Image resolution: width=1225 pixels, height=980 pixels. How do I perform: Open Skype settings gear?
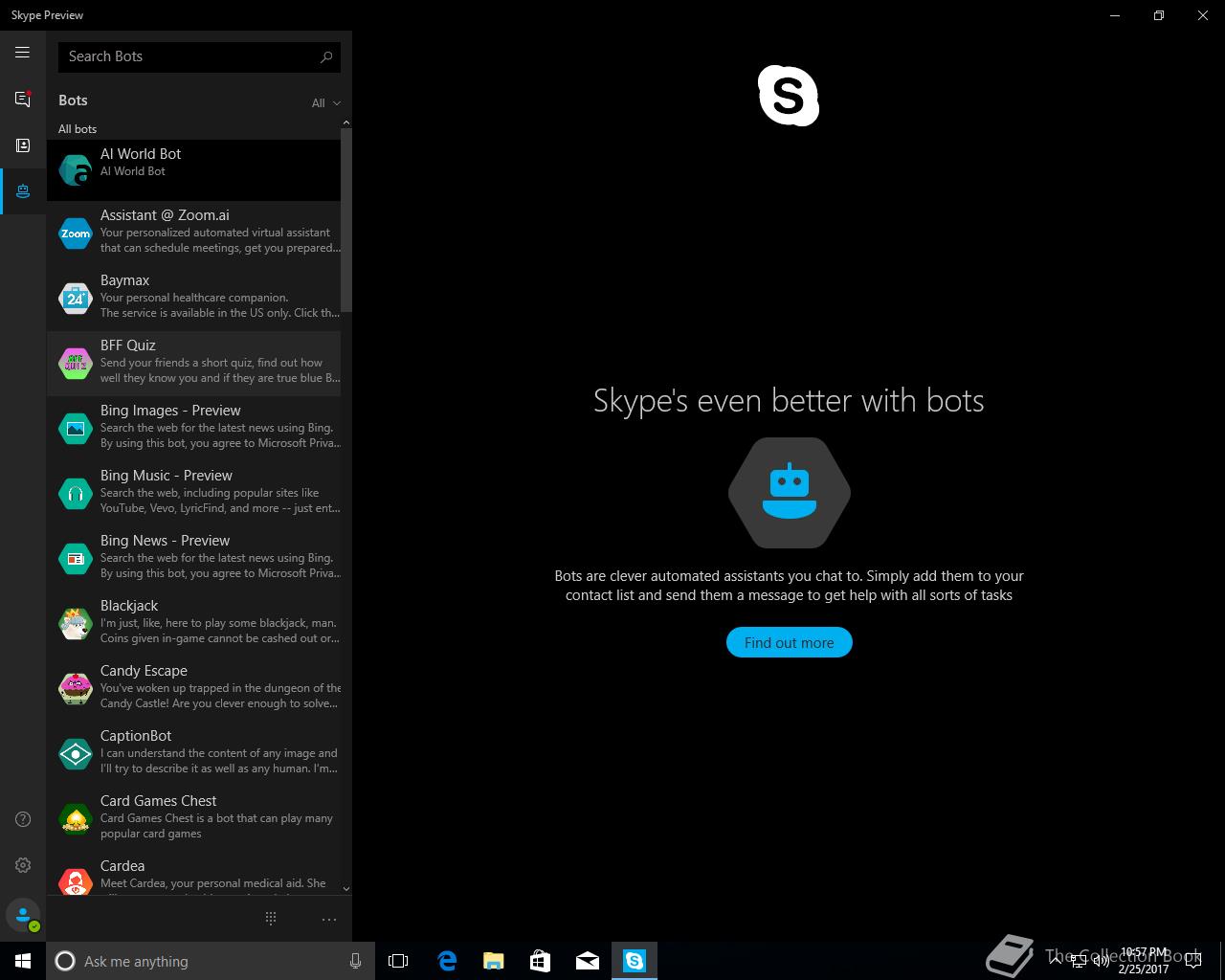pos(23,865)
